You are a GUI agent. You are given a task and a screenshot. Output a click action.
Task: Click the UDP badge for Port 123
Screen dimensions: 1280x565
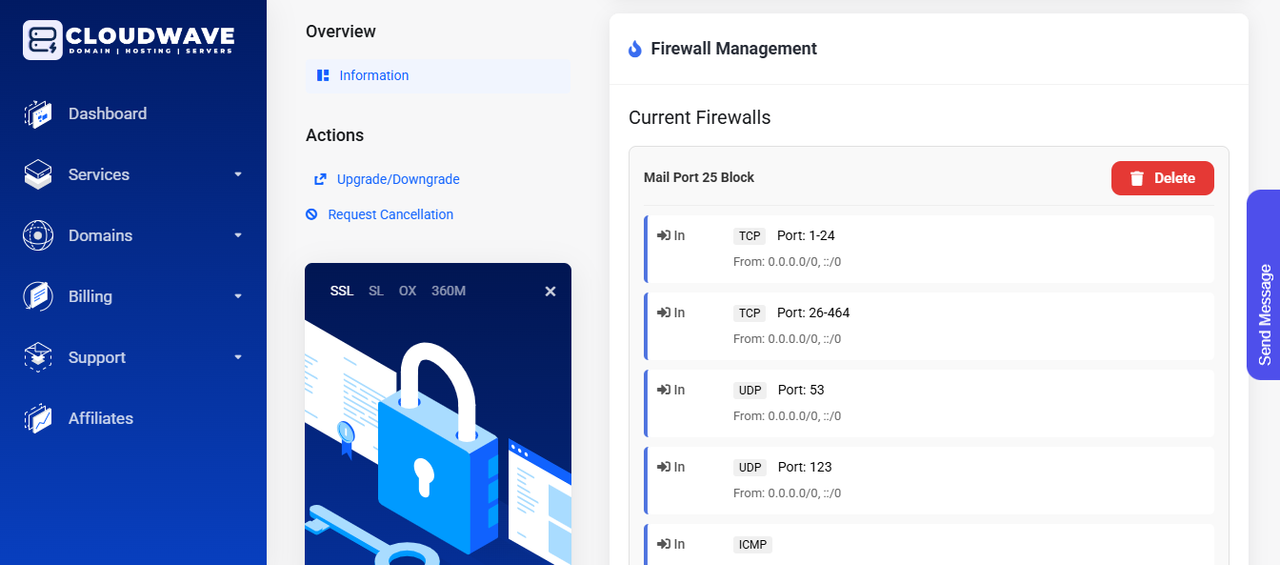click(750, 467)
